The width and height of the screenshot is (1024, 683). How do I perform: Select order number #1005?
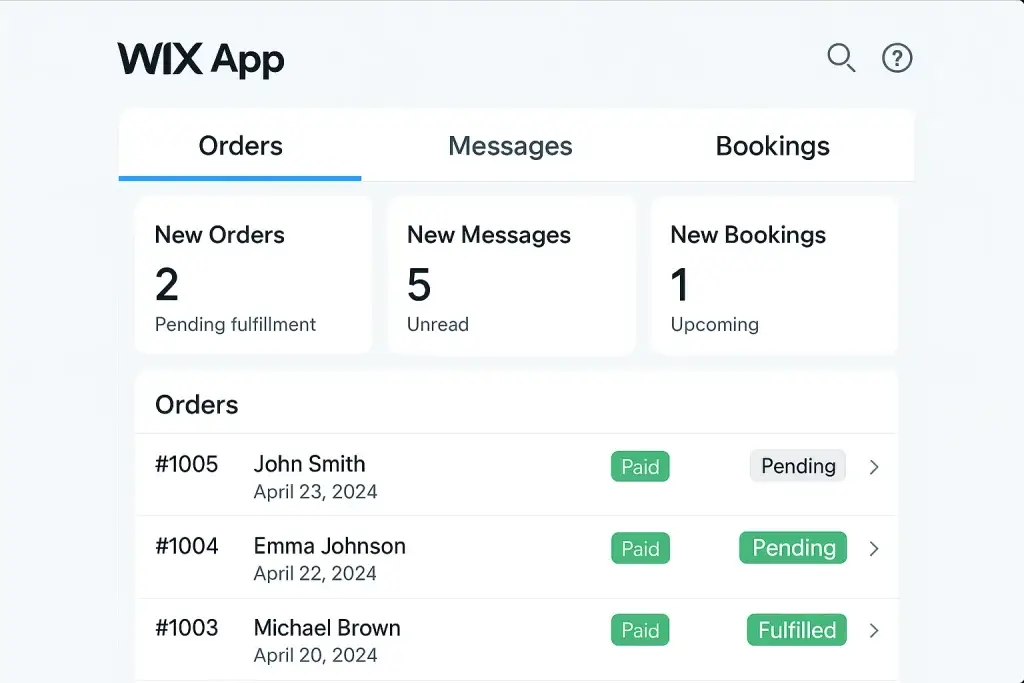click(x=187, y=464)
